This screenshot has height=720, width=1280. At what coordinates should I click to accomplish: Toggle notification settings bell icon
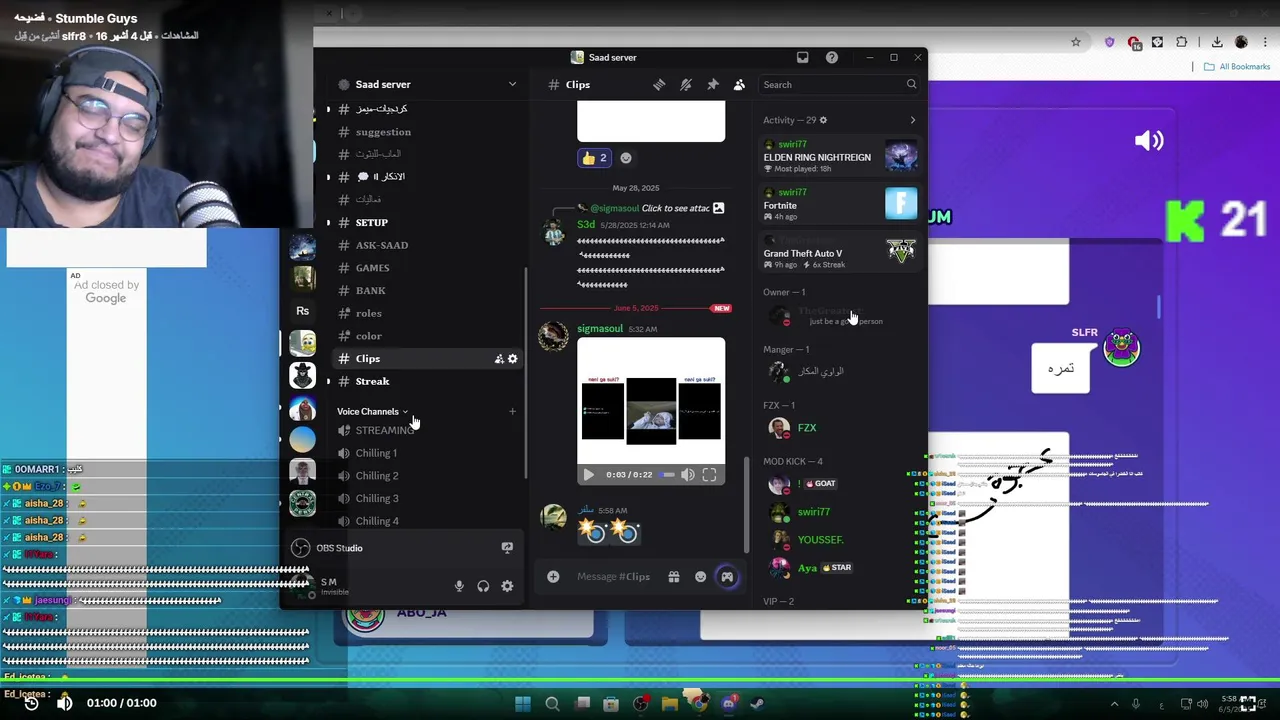pyautogui.click(x=686, y=85)
